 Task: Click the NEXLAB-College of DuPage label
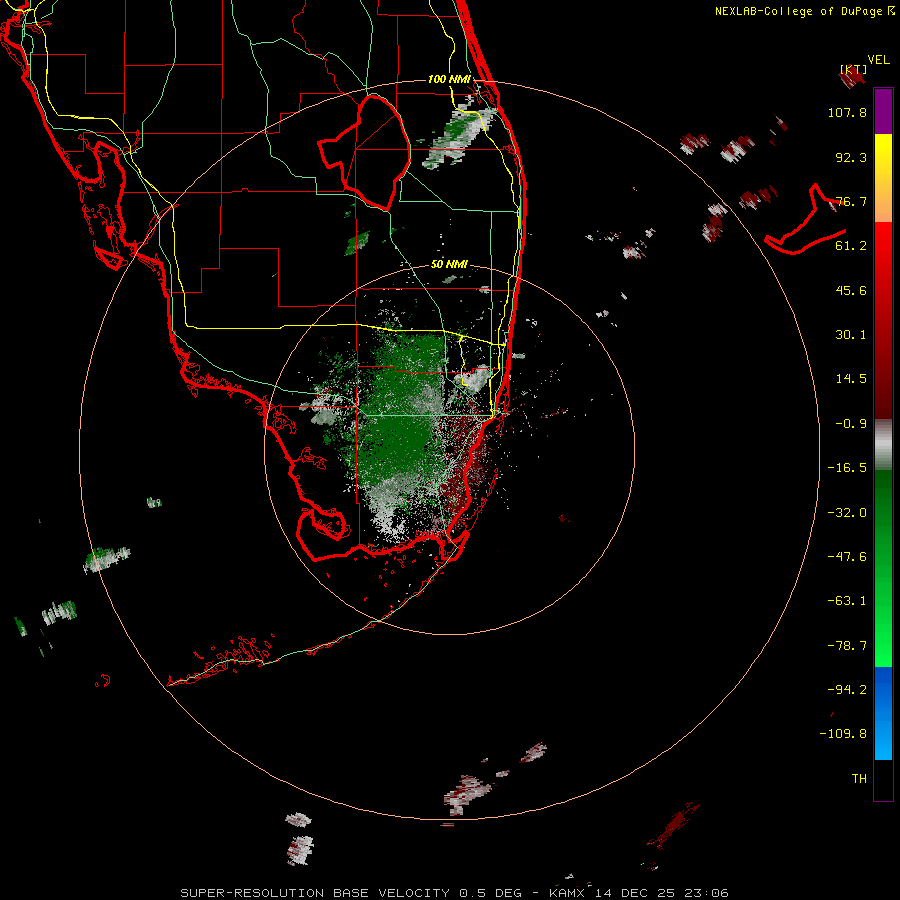[x=804, y=11]
